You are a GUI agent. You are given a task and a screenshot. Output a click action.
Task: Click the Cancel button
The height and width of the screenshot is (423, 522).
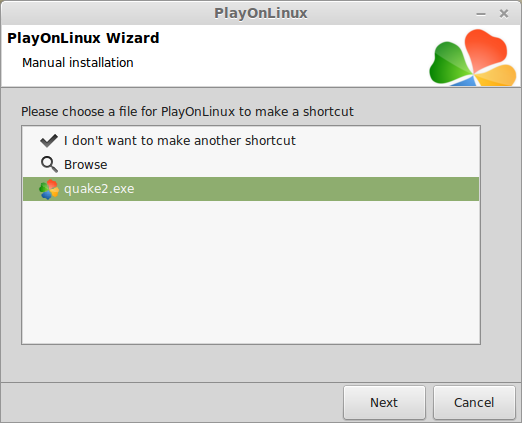point(474,402)
